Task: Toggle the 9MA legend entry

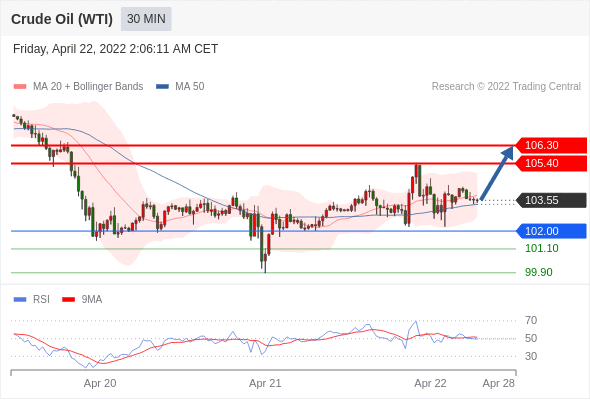Action: (82, 300)
